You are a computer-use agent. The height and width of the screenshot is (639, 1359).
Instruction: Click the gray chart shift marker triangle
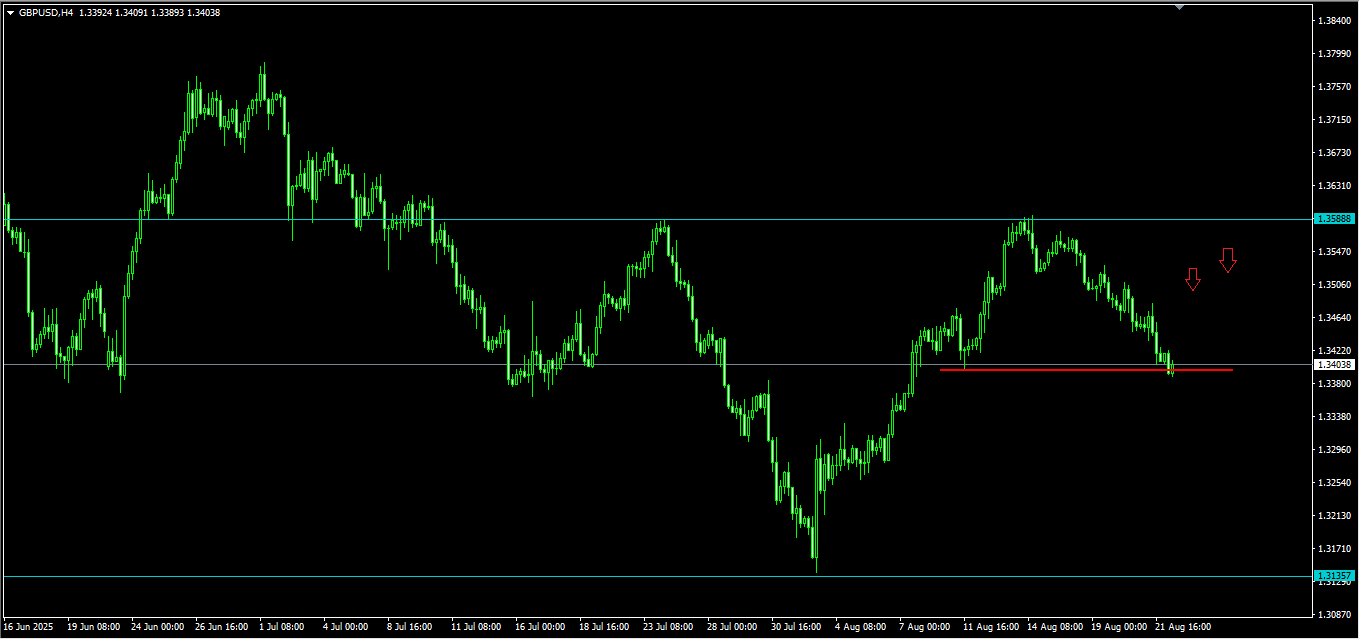[1179, 6]
